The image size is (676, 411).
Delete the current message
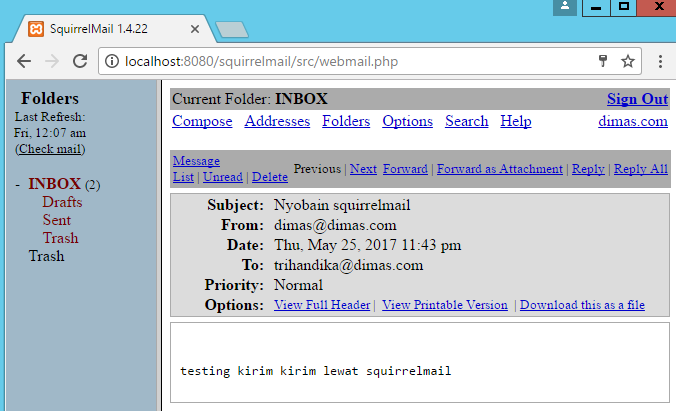[270, 177]
